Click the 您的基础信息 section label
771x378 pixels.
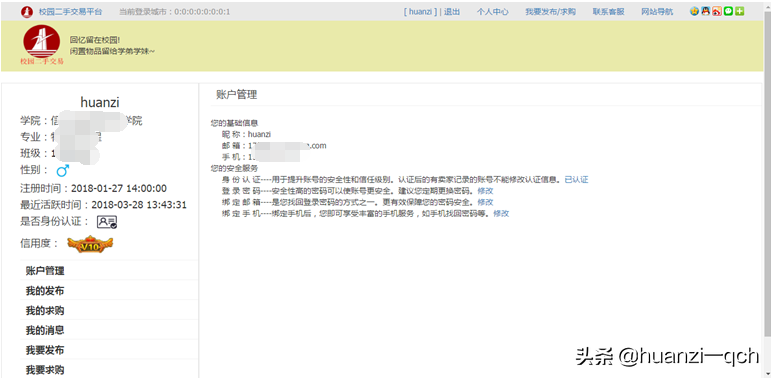click(x=235, y=123)
